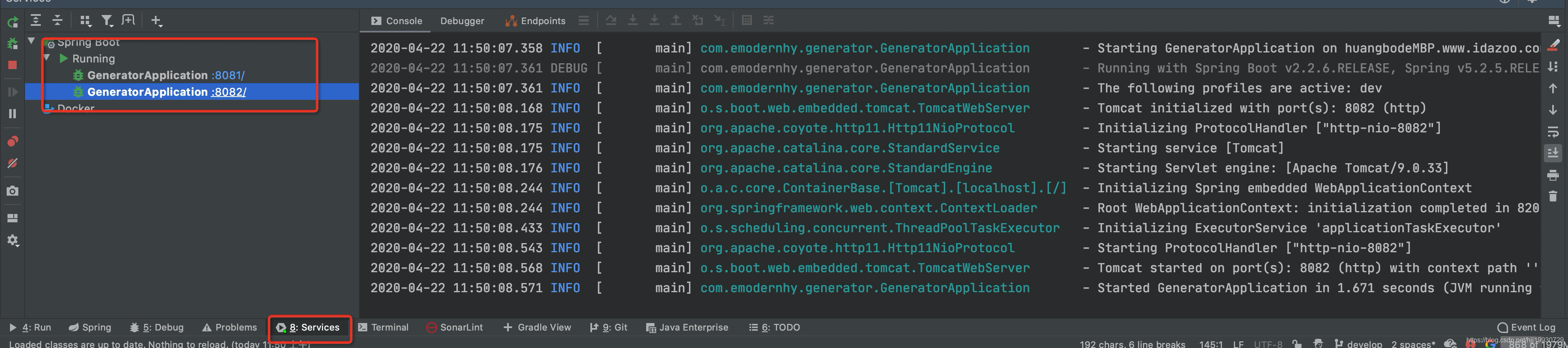Collapse the Running group node
1568x348 pixels.
click(x=47, y=58)
